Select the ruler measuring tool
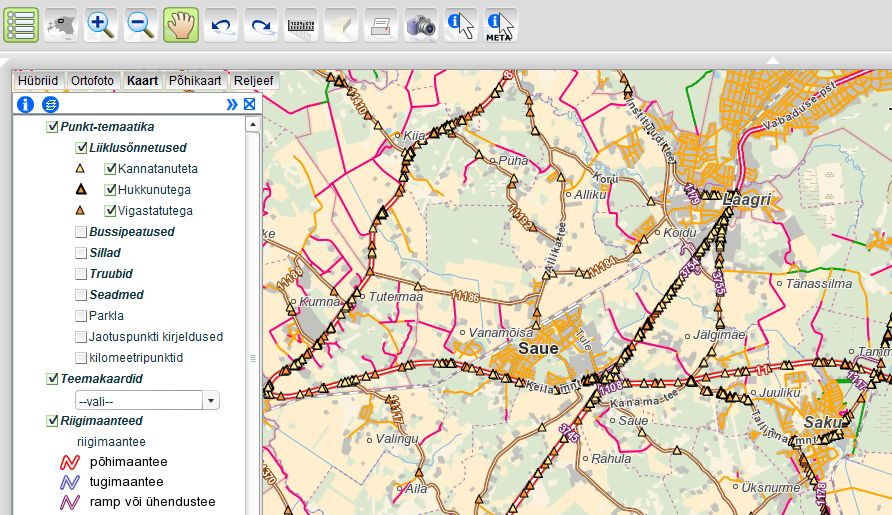 click(x=301, y=25)
